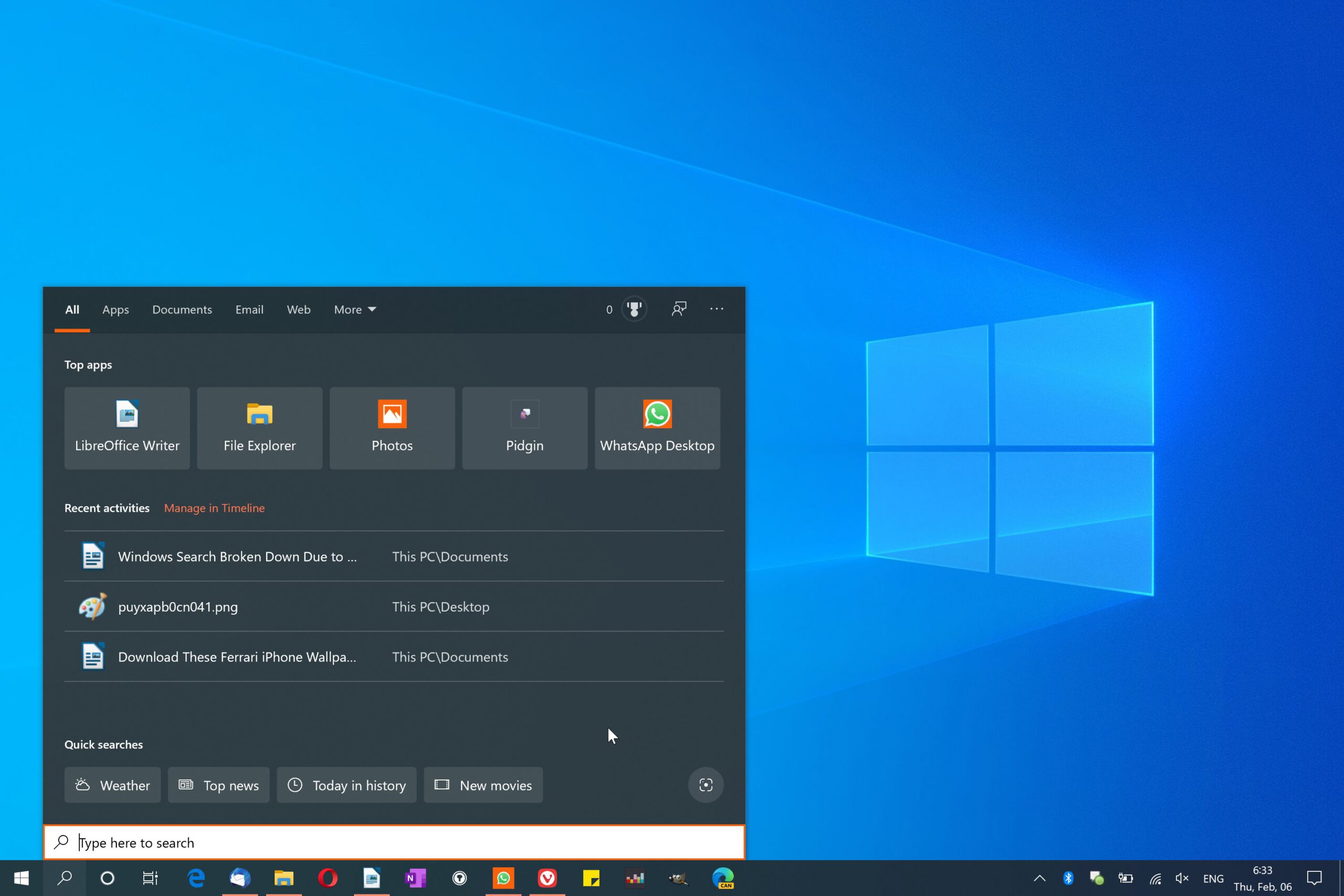Click the rewards points count 0

pyautogui.click(x=609, y=309)
